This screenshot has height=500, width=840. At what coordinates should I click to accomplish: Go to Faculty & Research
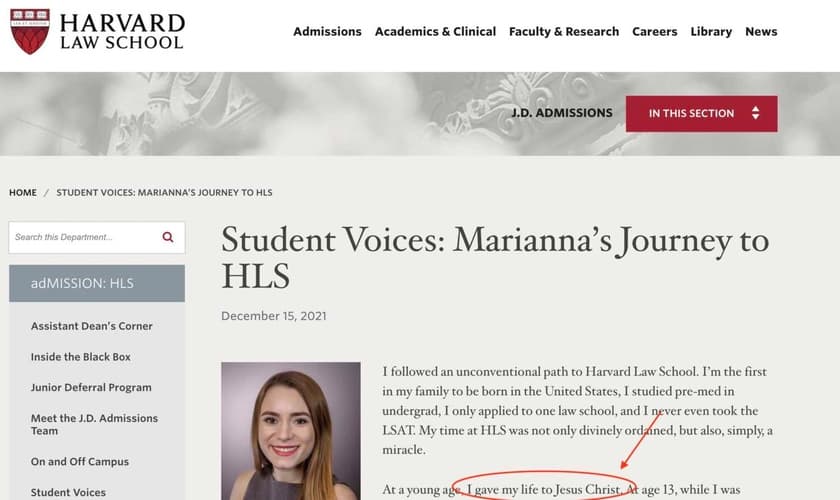[x=564, y=31]
